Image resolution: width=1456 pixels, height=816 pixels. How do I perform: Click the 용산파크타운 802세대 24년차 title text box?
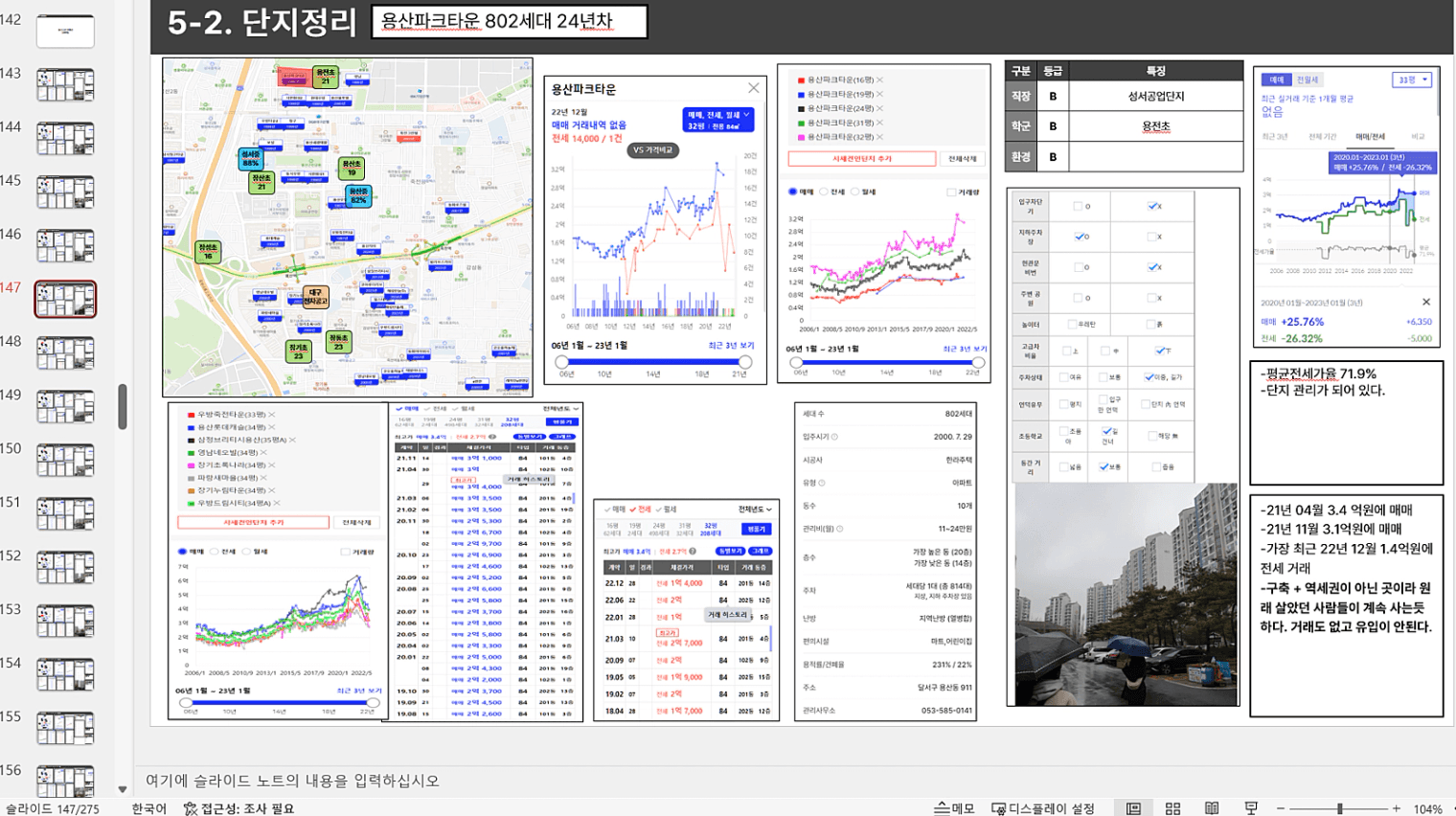[x=510, y=21]
